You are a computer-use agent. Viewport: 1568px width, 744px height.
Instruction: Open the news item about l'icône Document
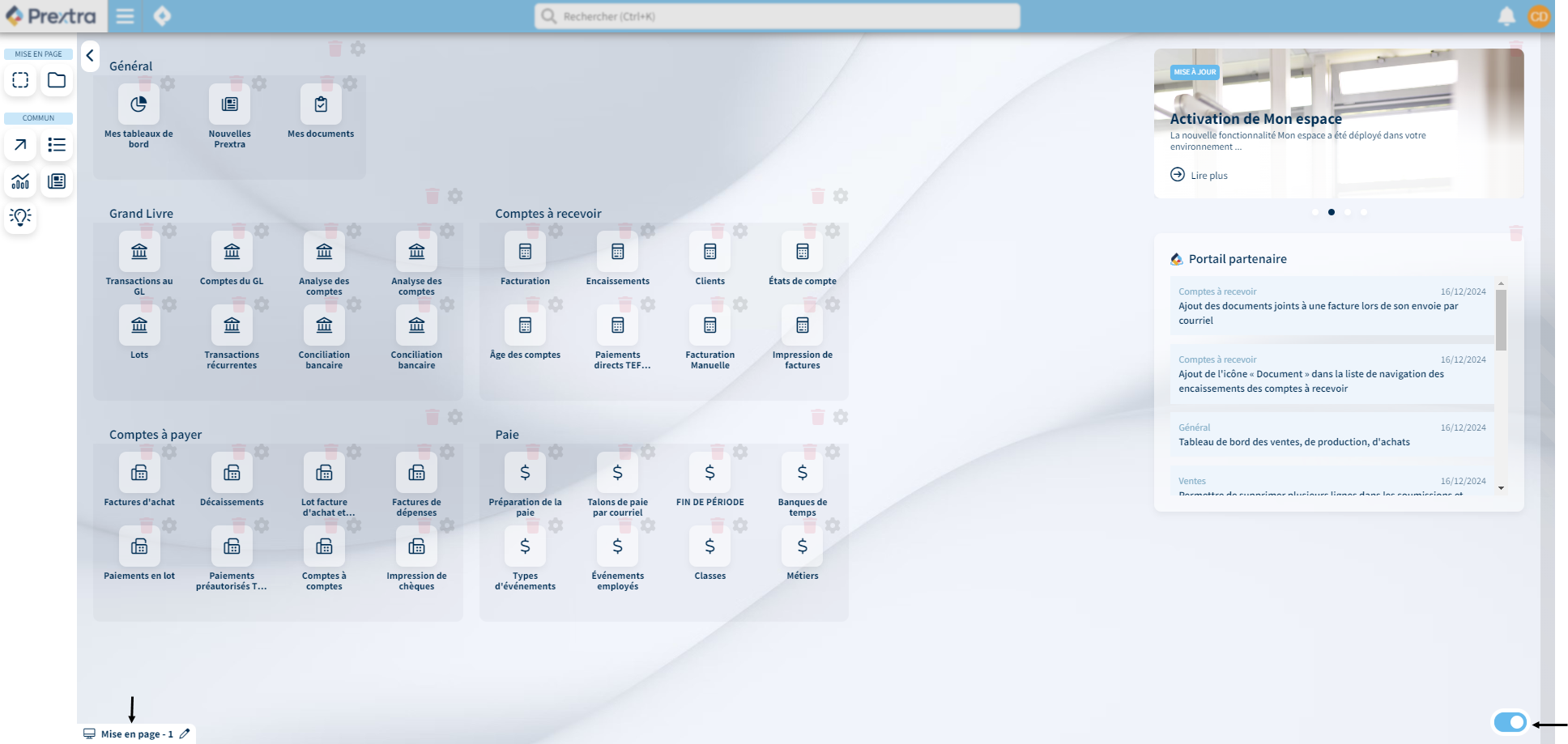point(1332,374)
